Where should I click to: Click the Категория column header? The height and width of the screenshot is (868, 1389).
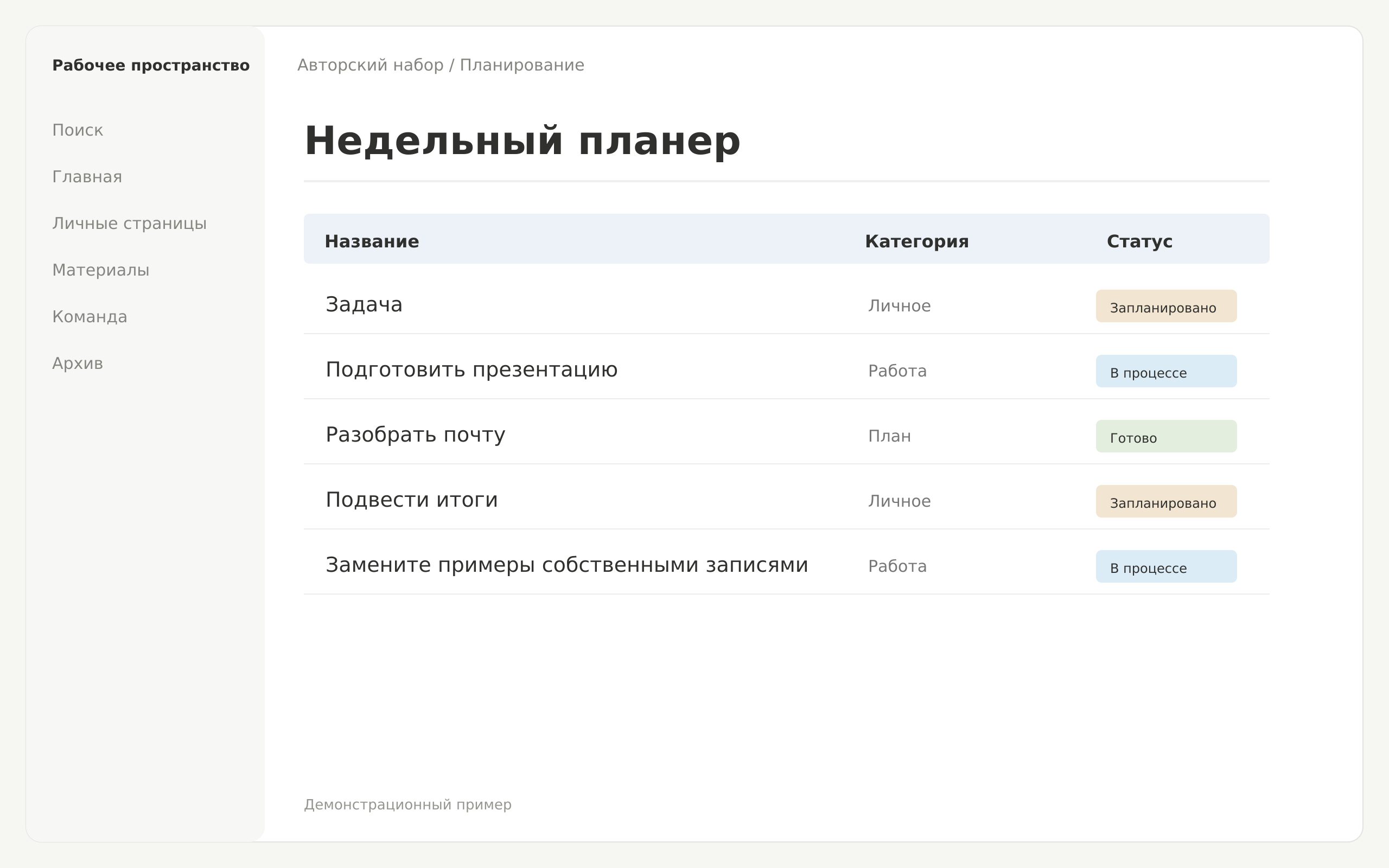[916, 241]
